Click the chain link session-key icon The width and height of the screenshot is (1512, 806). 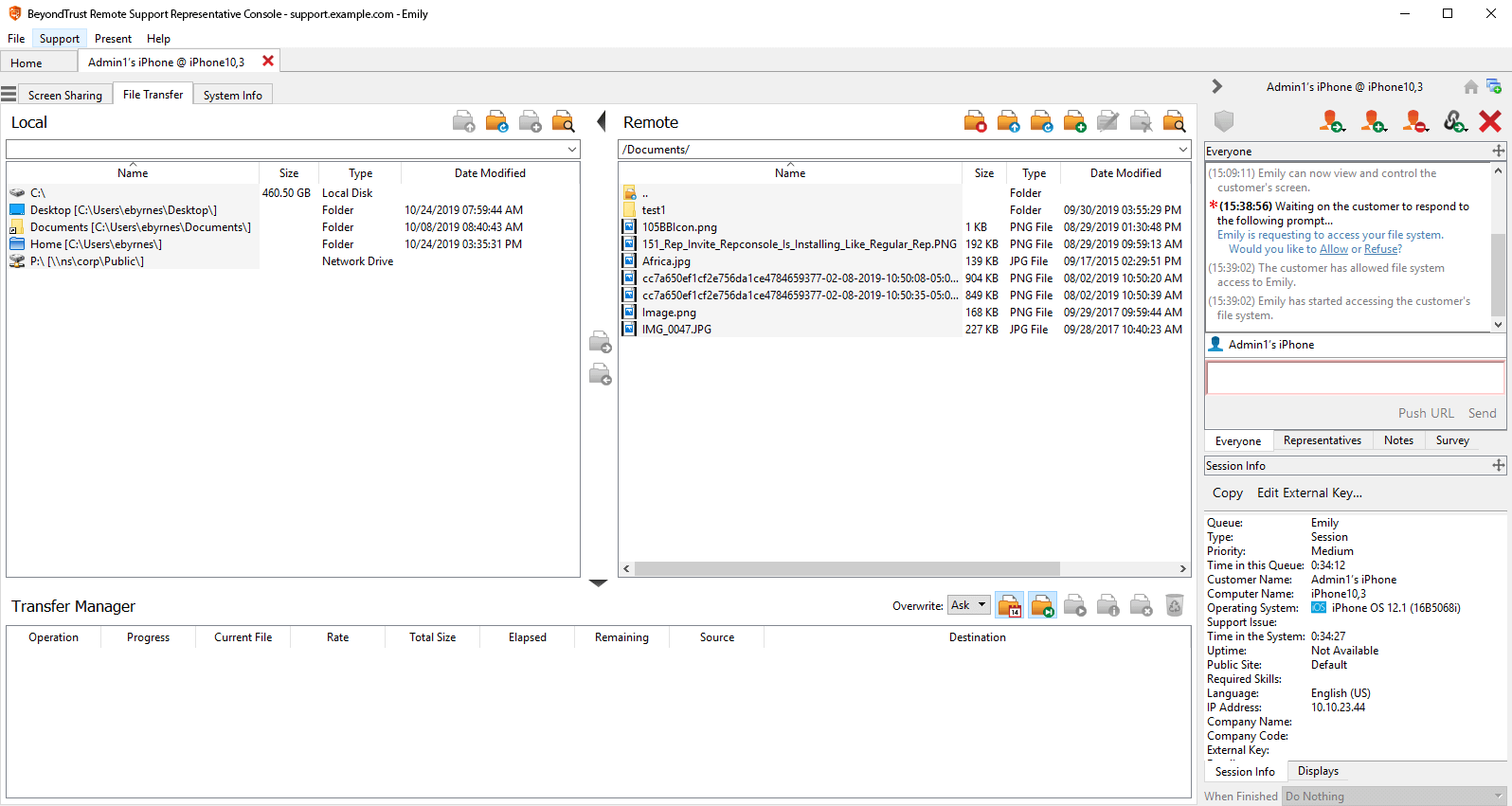tap(1454, 121)
